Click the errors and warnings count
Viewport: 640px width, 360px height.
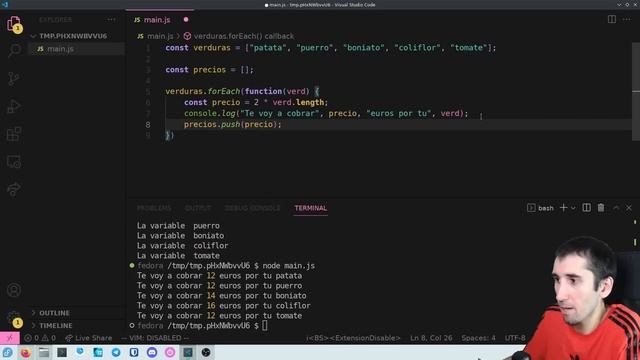tap(40, 338)
